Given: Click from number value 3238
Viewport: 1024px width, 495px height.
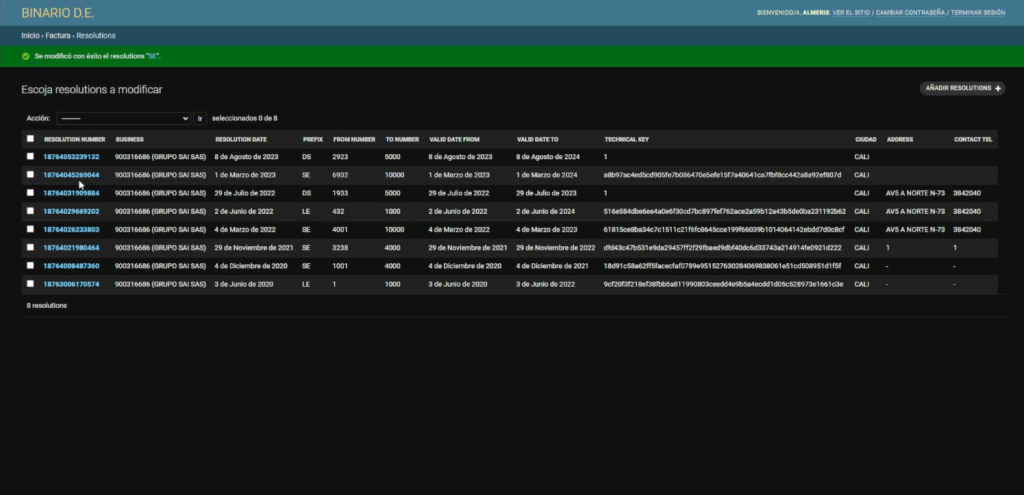Looking at the screenshot, I should [x=340, y=248].
